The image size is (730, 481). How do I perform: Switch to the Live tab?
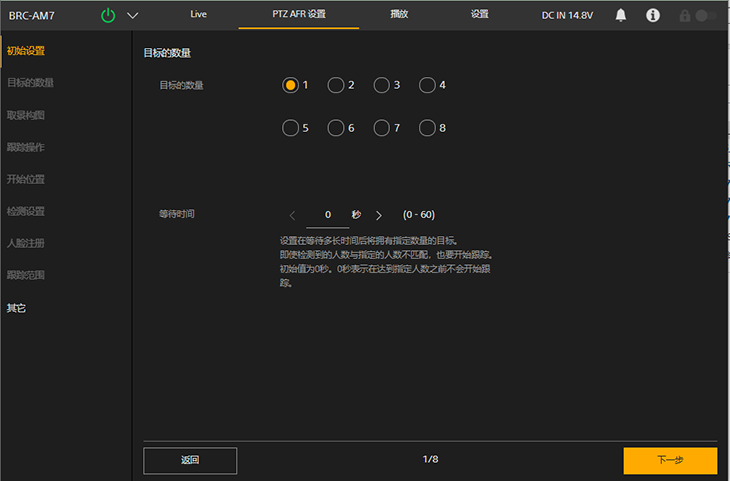(198, 15)
